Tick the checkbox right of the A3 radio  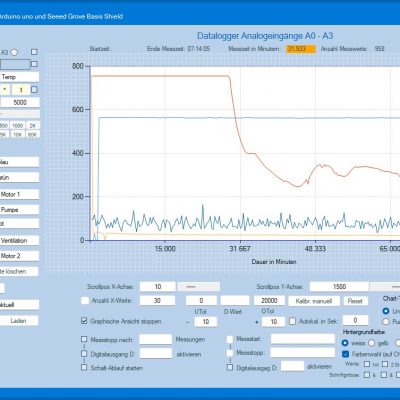pyautogui.click(x=34, y=52)
